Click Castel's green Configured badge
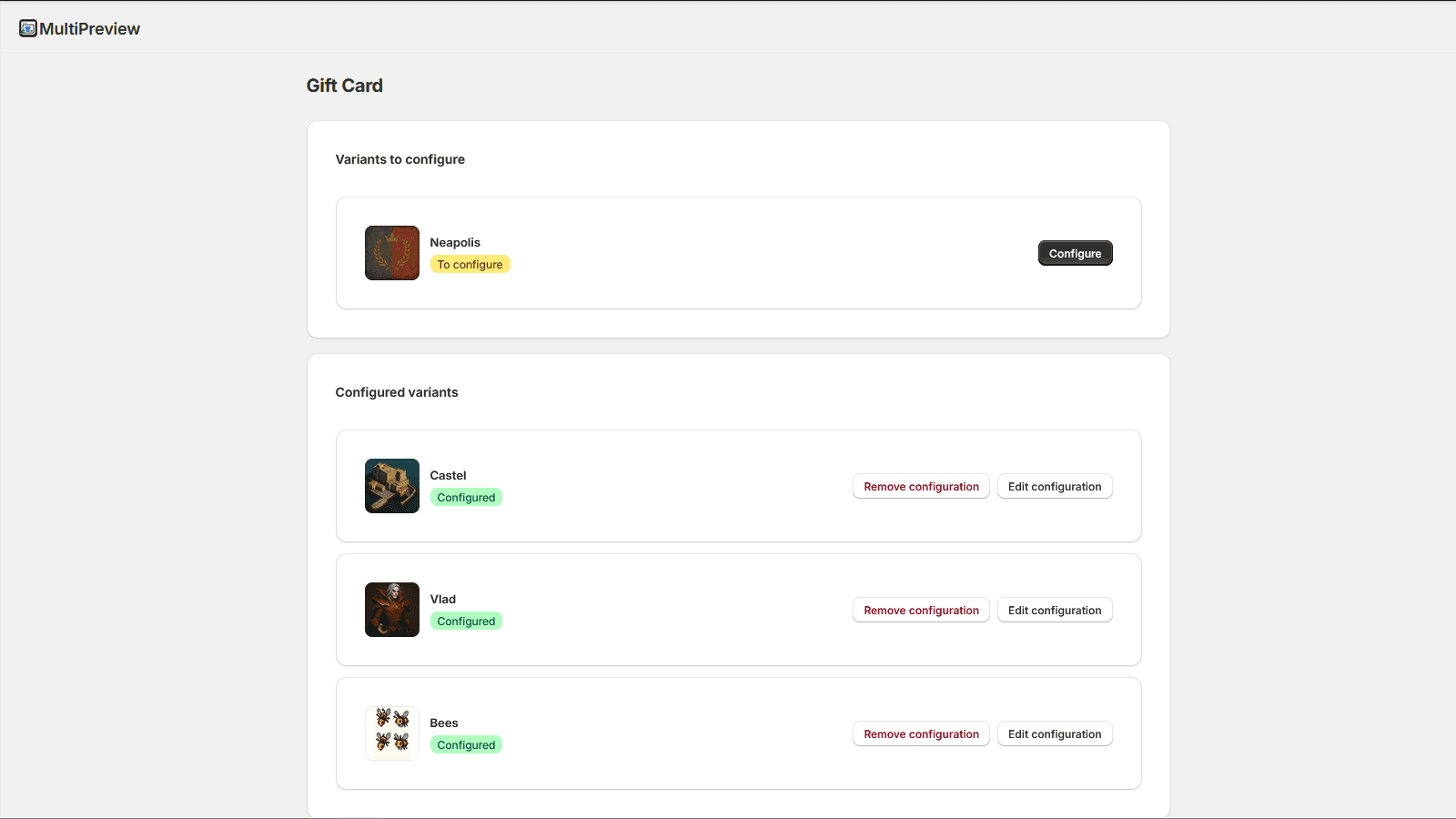1456x819 pixels. [466, 498]
